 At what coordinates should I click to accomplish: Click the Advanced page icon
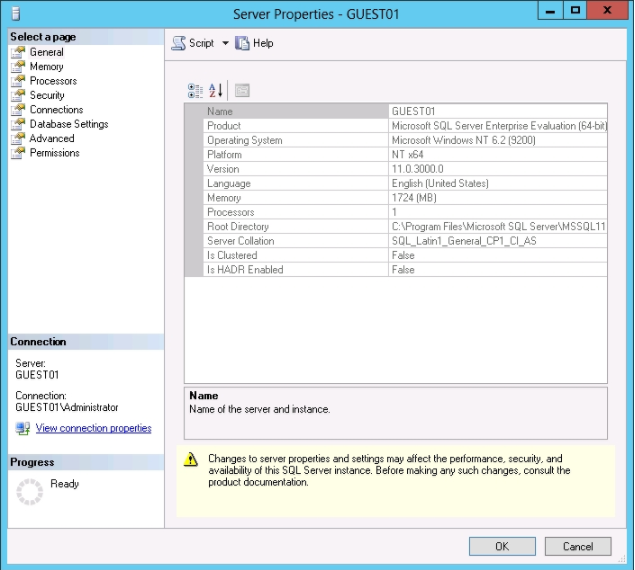[18, 139]
